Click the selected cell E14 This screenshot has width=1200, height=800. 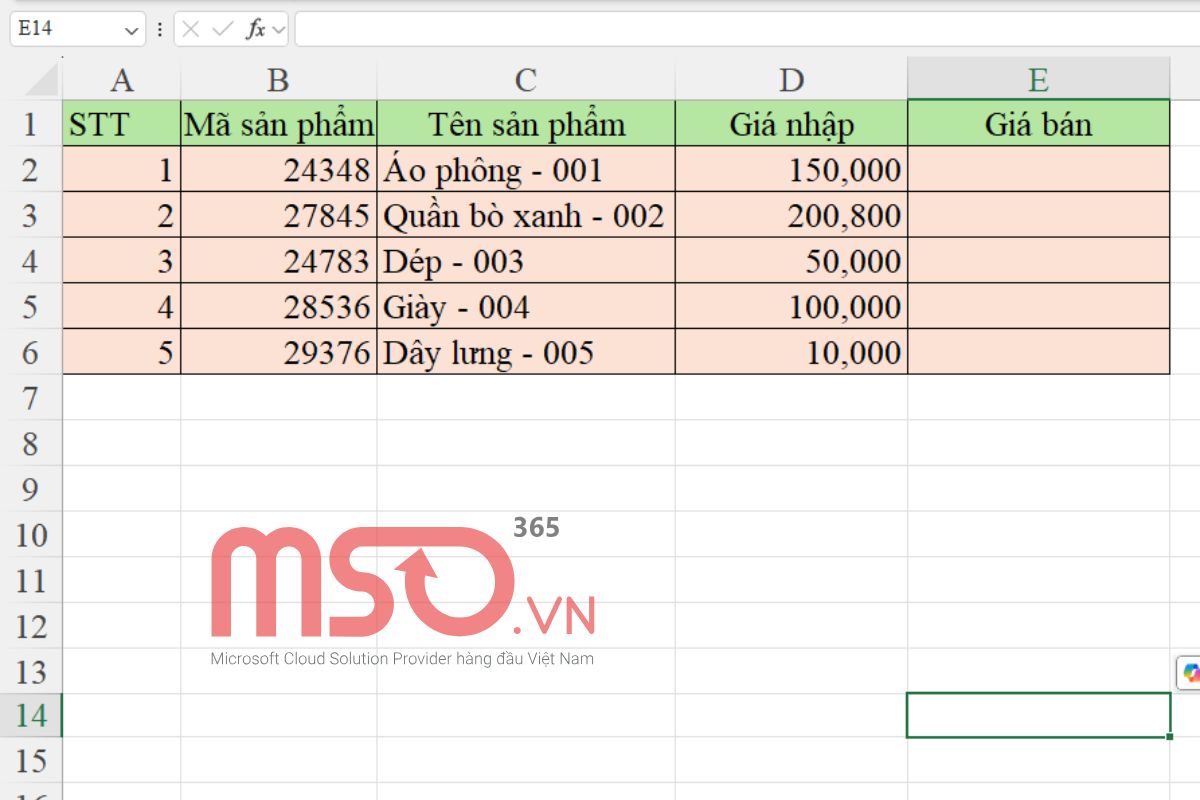[1038, 715]
